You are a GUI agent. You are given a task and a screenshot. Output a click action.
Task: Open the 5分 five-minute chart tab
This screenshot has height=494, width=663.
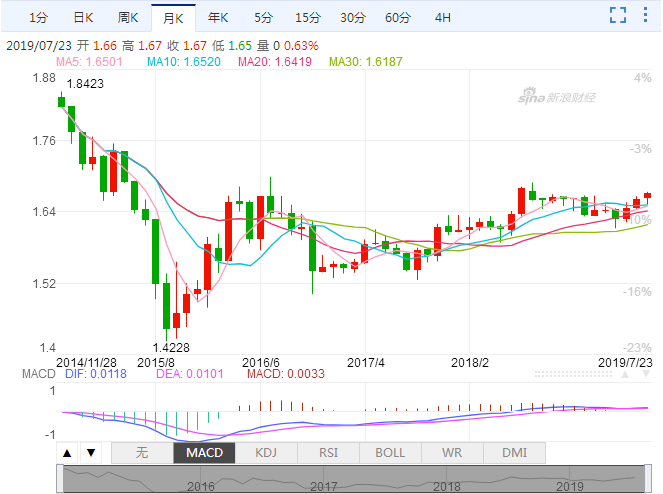pos(263,18)
